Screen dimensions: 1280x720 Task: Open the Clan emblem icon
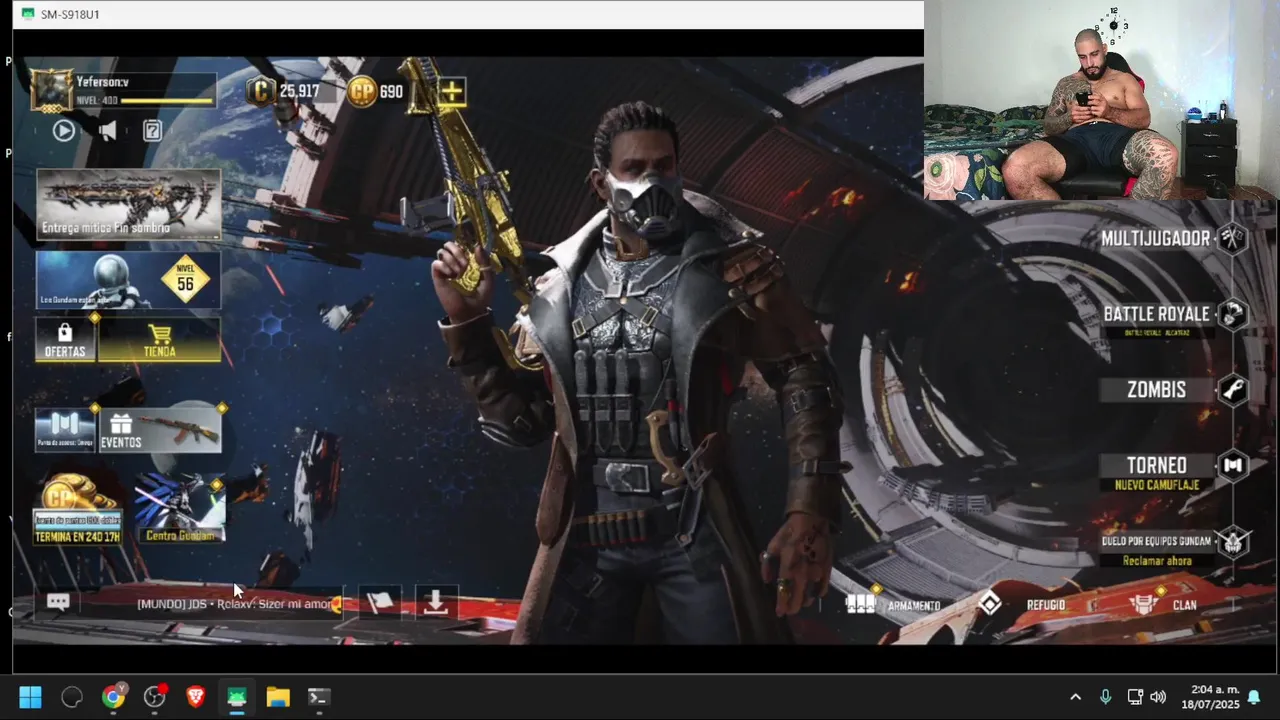click(x=1143, y=604)
